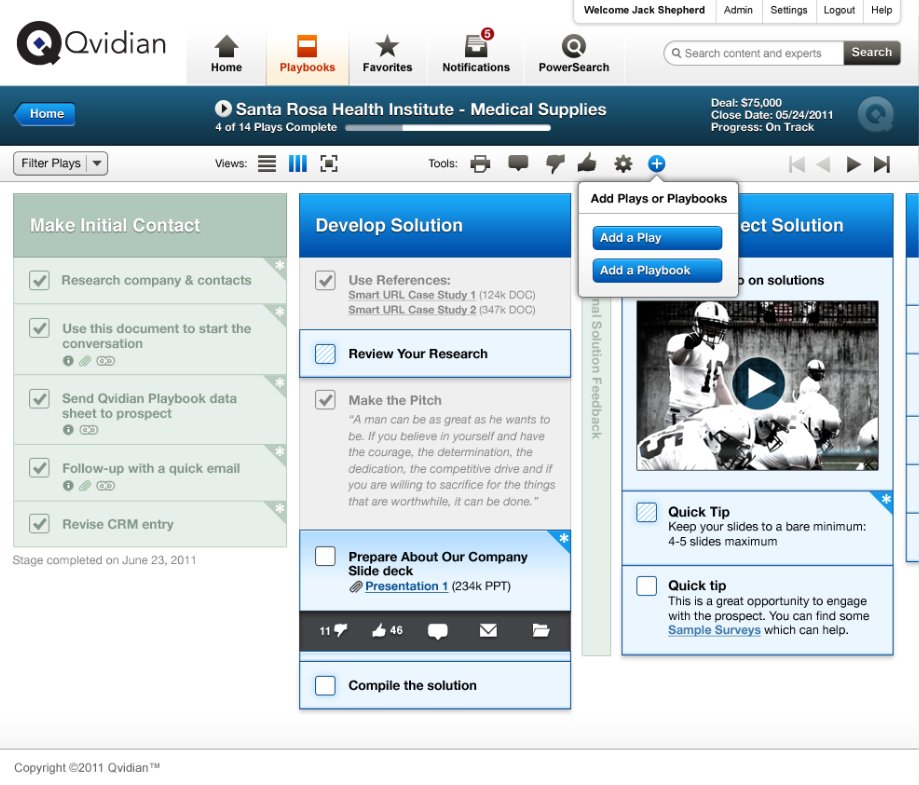Click play icon beside Santa Rosa title

click(223, 108)
